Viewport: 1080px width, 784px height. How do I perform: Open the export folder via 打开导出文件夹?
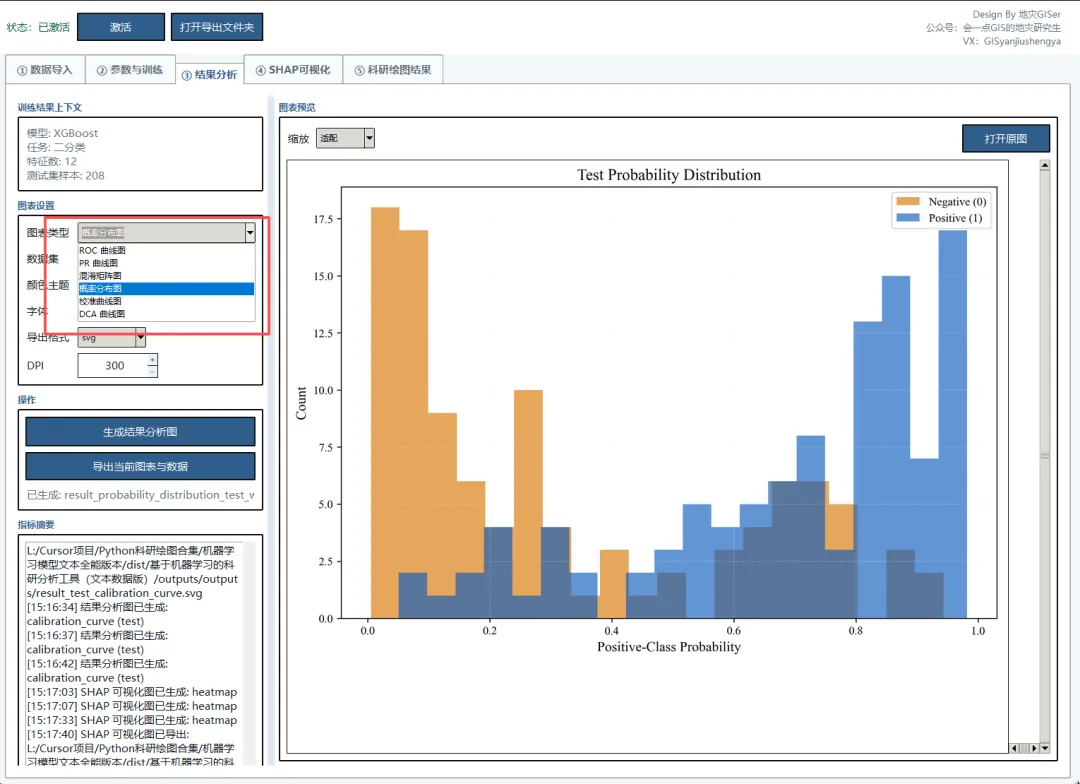click(x=216, y=27)
